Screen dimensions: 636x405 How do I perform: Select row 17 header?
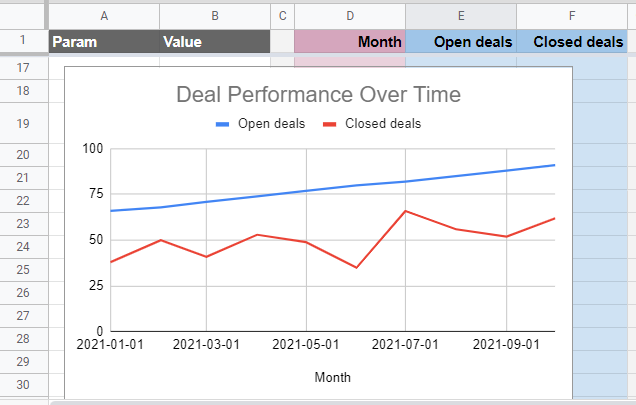pyautogui.click(x=23, y=68)
